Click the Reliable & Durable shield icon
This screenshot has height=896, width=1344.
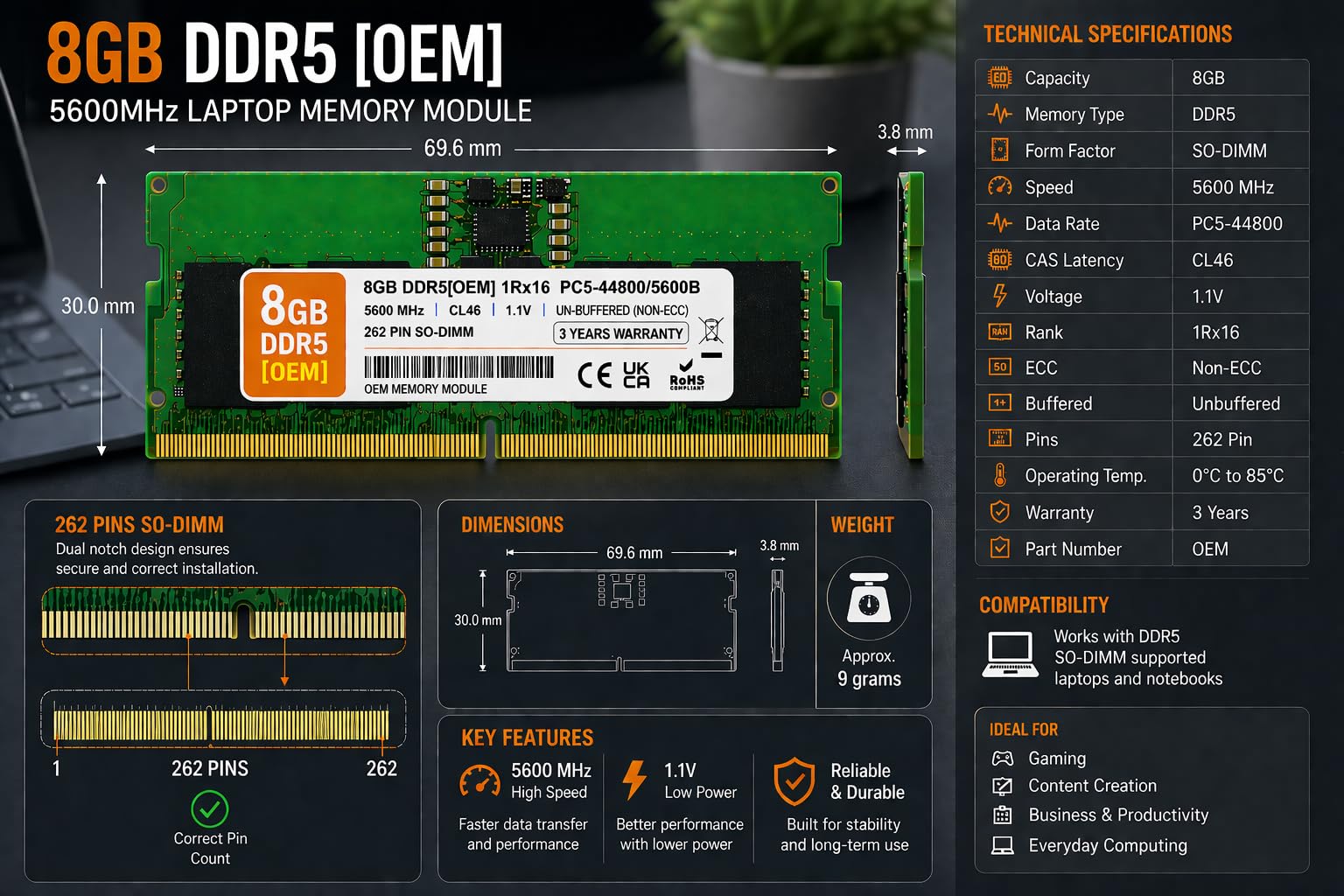click(794, 781)
